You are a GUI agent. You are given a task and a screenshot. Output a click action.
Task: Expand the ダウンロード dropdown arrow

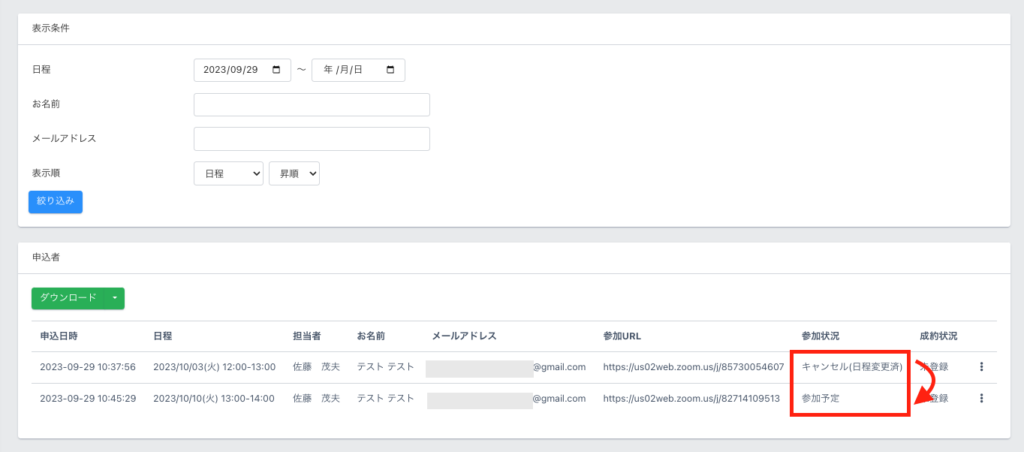115,298
